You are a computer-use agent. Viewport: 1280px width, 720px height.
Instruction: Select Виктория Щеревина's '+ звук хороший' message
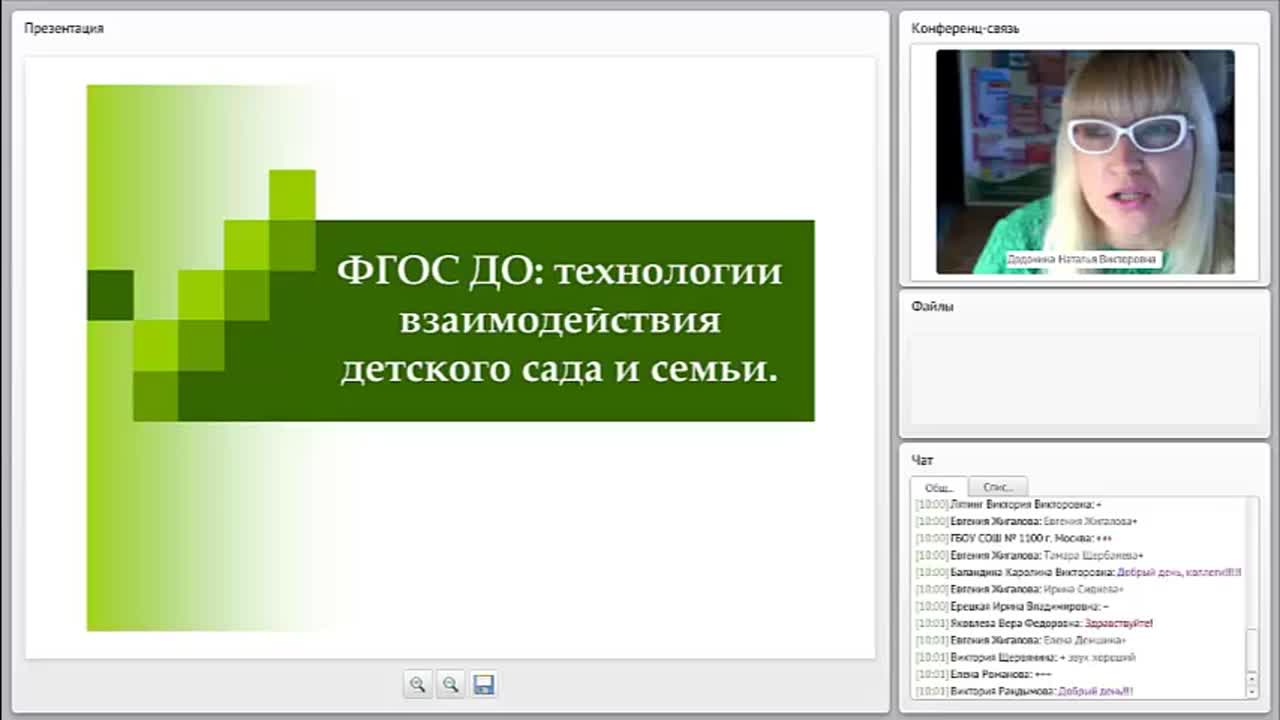click(1025, 657)
